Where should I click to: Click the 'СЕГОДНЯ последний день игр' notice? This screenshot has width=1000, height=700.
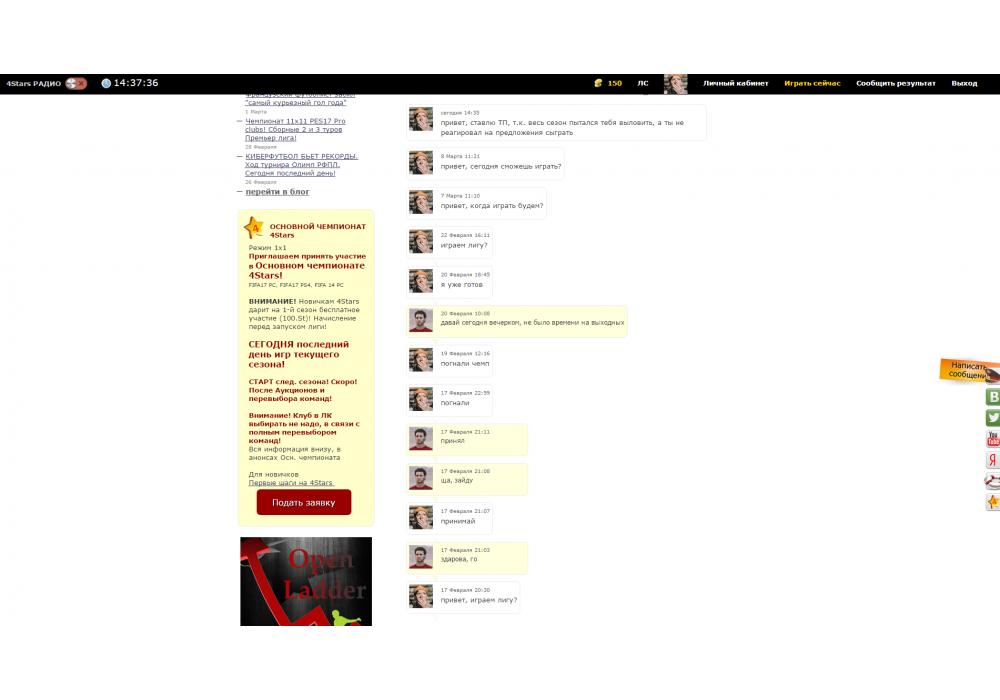[298, 354]
